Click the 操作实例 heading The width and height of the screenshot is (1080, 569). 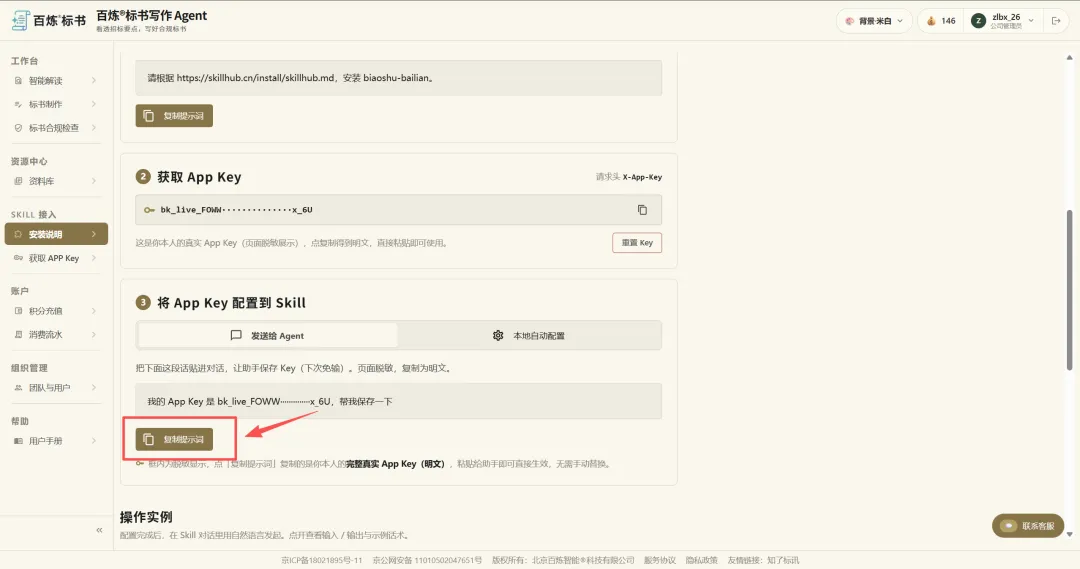click(x=146, y=517)
